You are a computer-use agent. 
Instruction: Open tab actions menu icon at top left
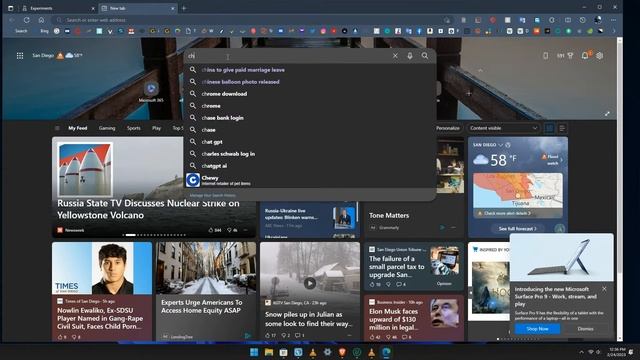coord(11,8)
